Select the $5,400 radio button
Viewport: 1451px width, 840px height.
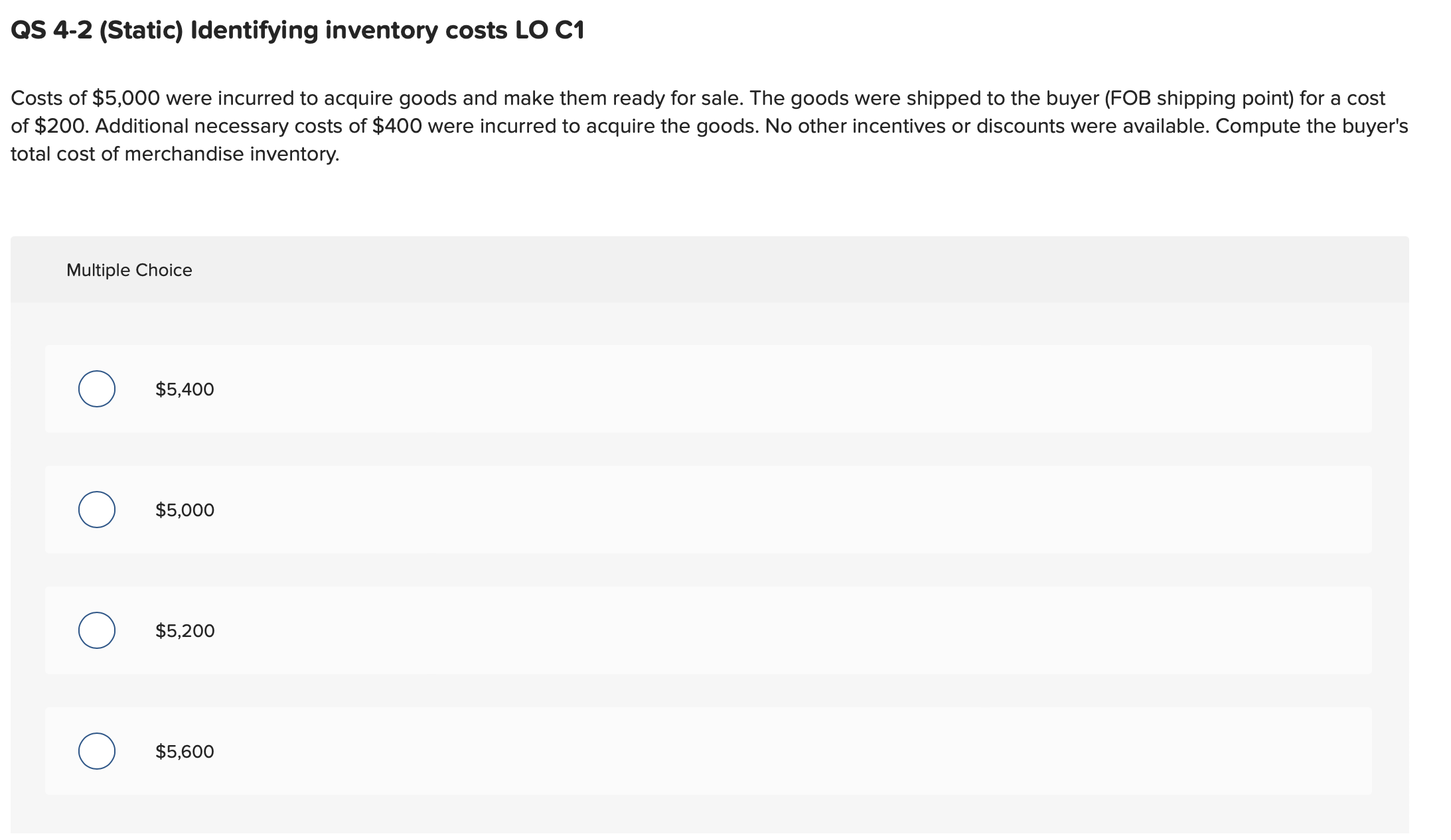(x=97, y=389)
